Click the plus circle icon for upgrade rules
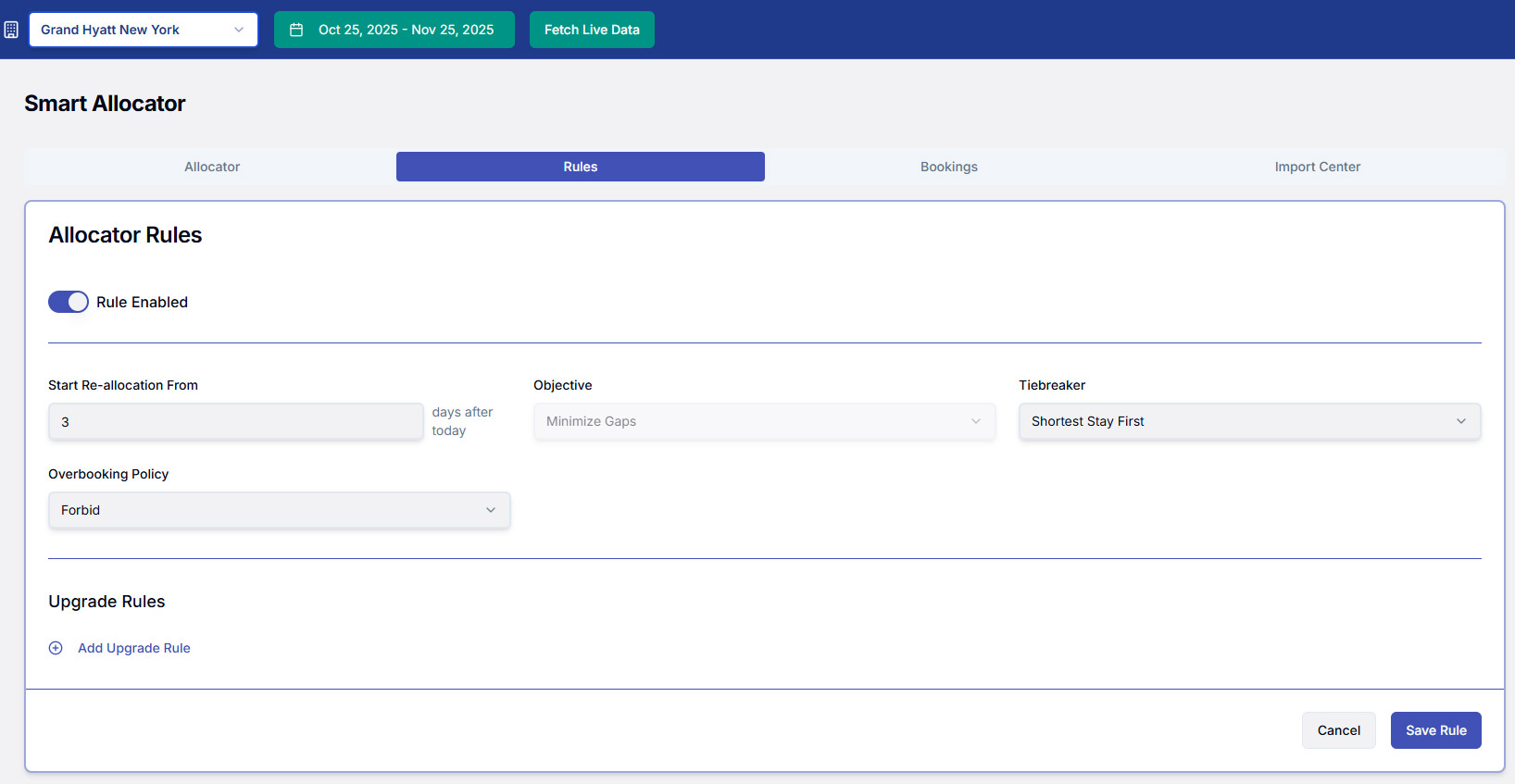1515x784 pixels. pos(56,648)
